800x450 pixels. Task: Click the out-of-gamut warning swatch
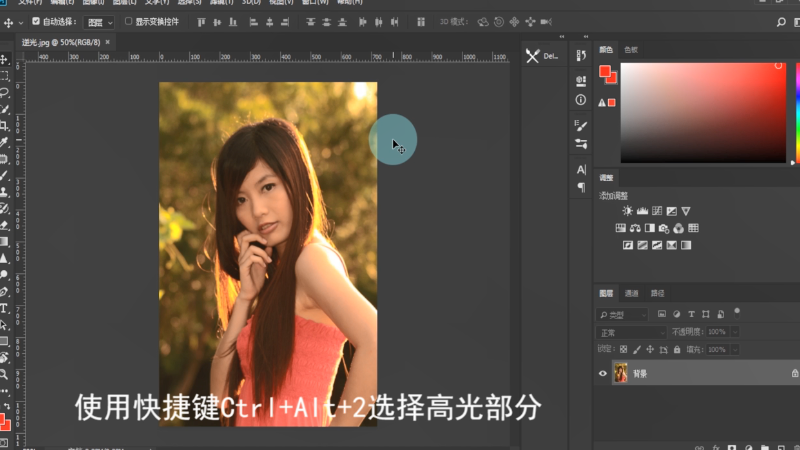point(612,103)
